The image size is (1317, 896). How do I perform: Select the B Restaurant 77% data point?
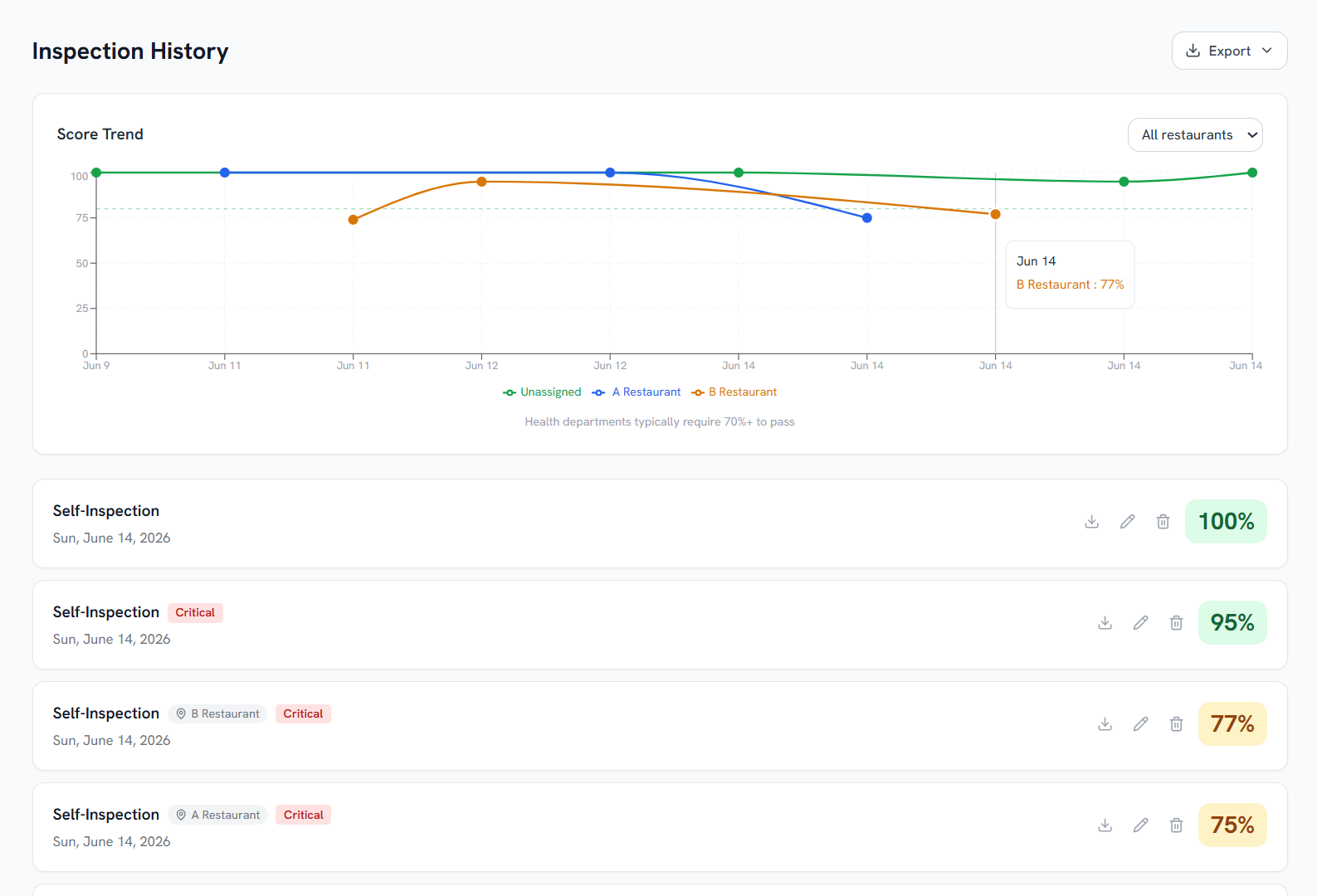[x=995, y=214]
